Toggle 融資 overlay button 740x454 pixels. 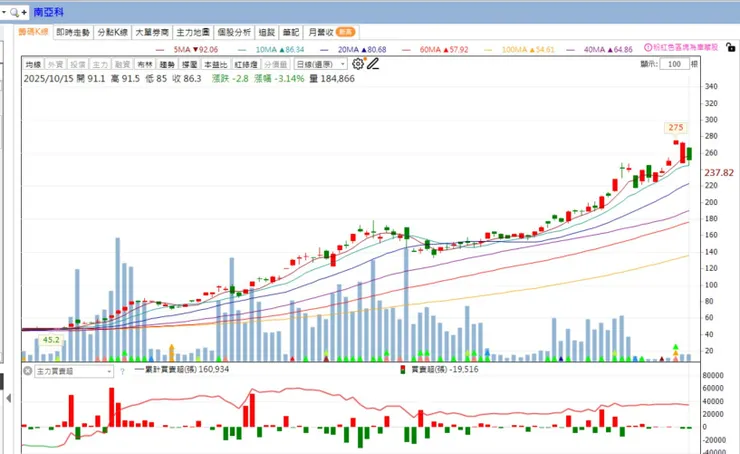(x=122, y=64)
